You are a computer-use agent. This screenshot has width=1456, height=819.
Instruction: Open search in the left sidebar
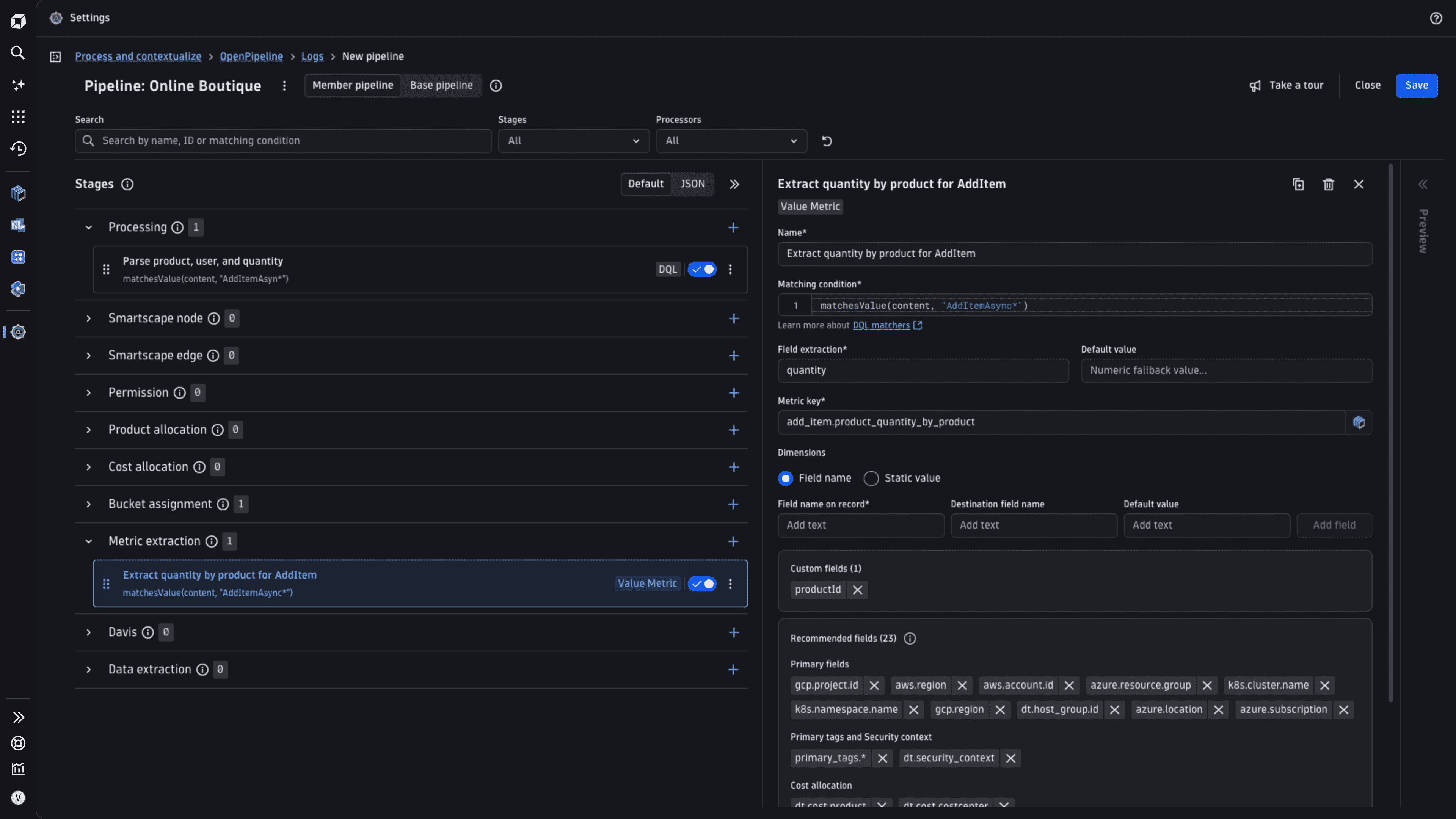[18, 53]
